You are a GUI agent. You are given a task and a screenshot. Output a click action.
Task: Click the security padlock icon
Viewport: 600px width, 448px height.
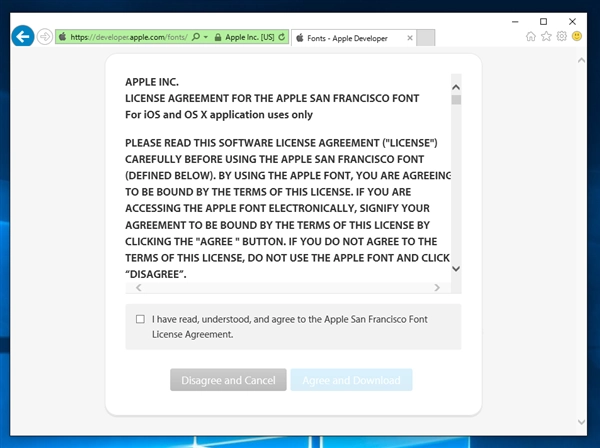[218, 37]
